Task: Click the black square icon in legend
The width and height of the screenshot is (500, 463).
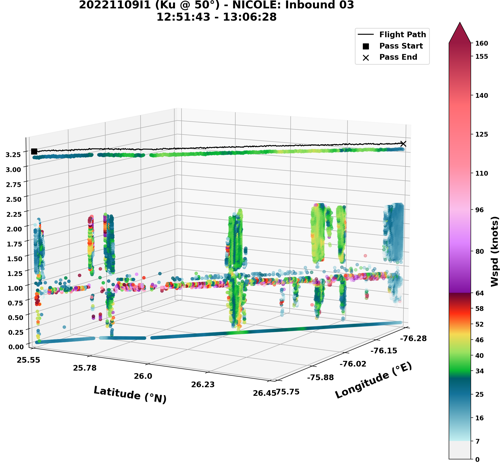Action: pos(366,46)
